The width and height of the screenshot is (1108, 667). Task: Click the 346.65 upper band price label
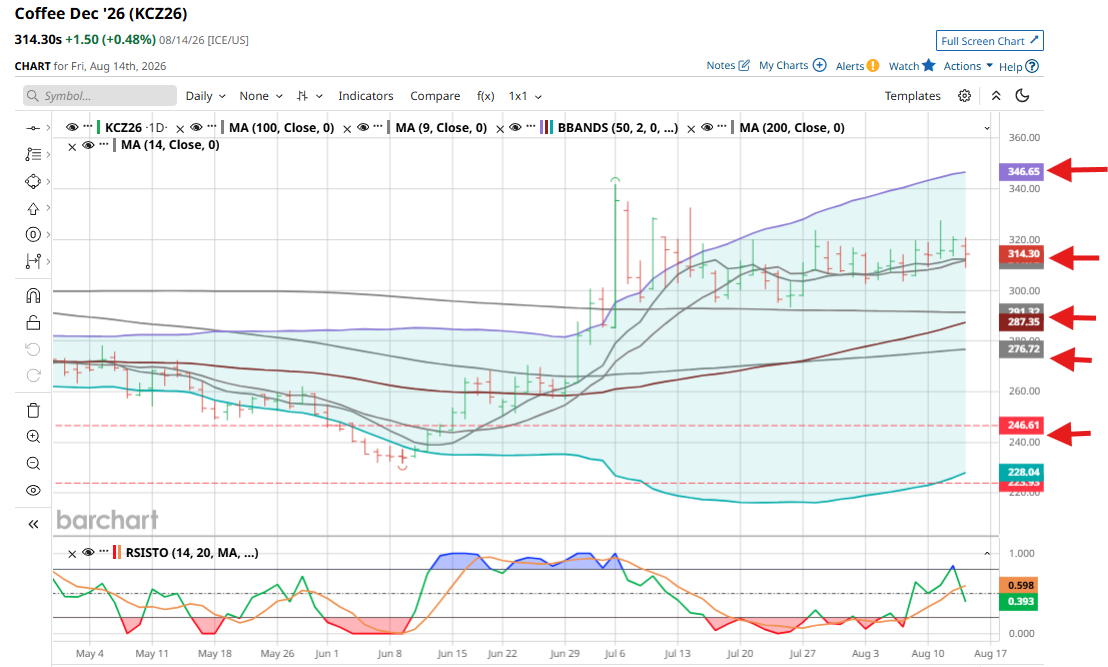(x=1021, y=171)
